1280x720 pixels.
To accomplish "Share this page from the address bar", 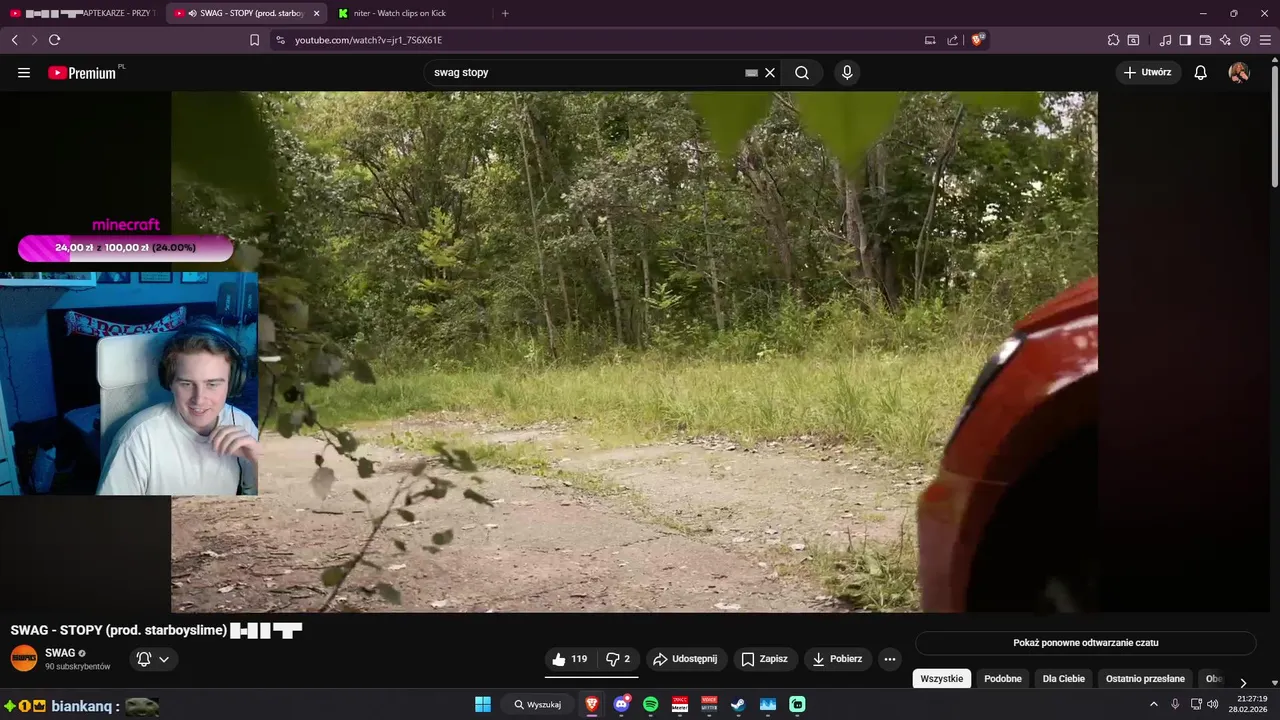I will (952, 40).
